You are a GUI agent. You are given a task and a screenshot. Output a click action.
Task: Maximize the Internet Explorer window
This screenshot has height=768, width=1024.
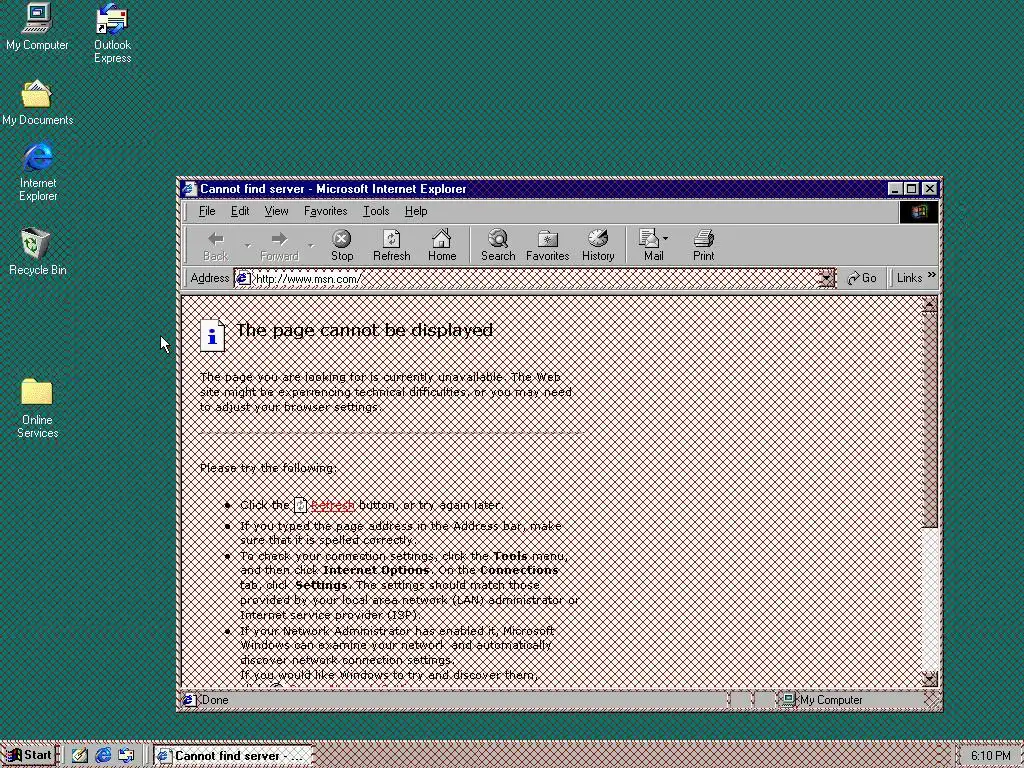tap(912, 189)
